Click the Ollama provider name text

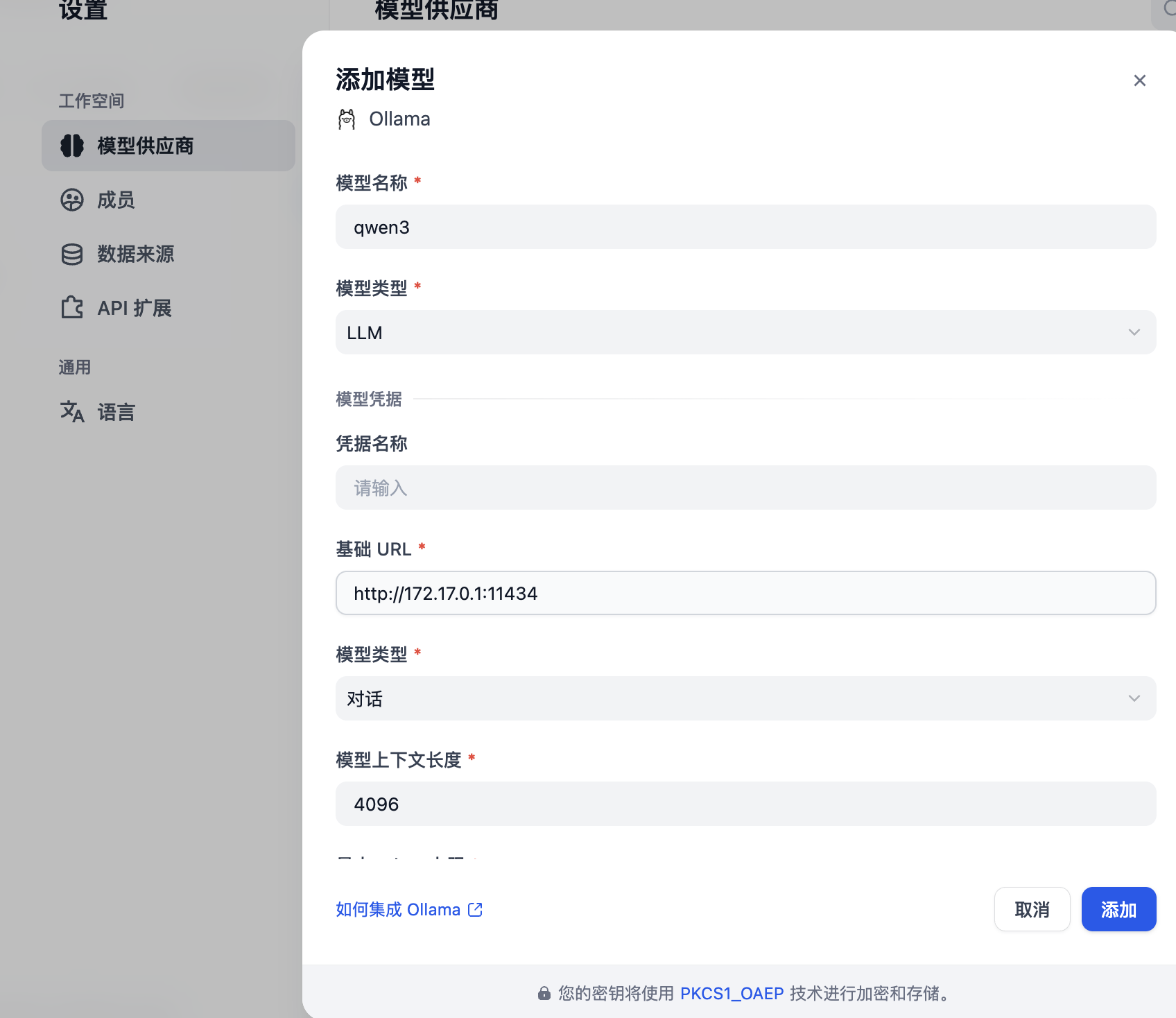click(x=399, y=119)
